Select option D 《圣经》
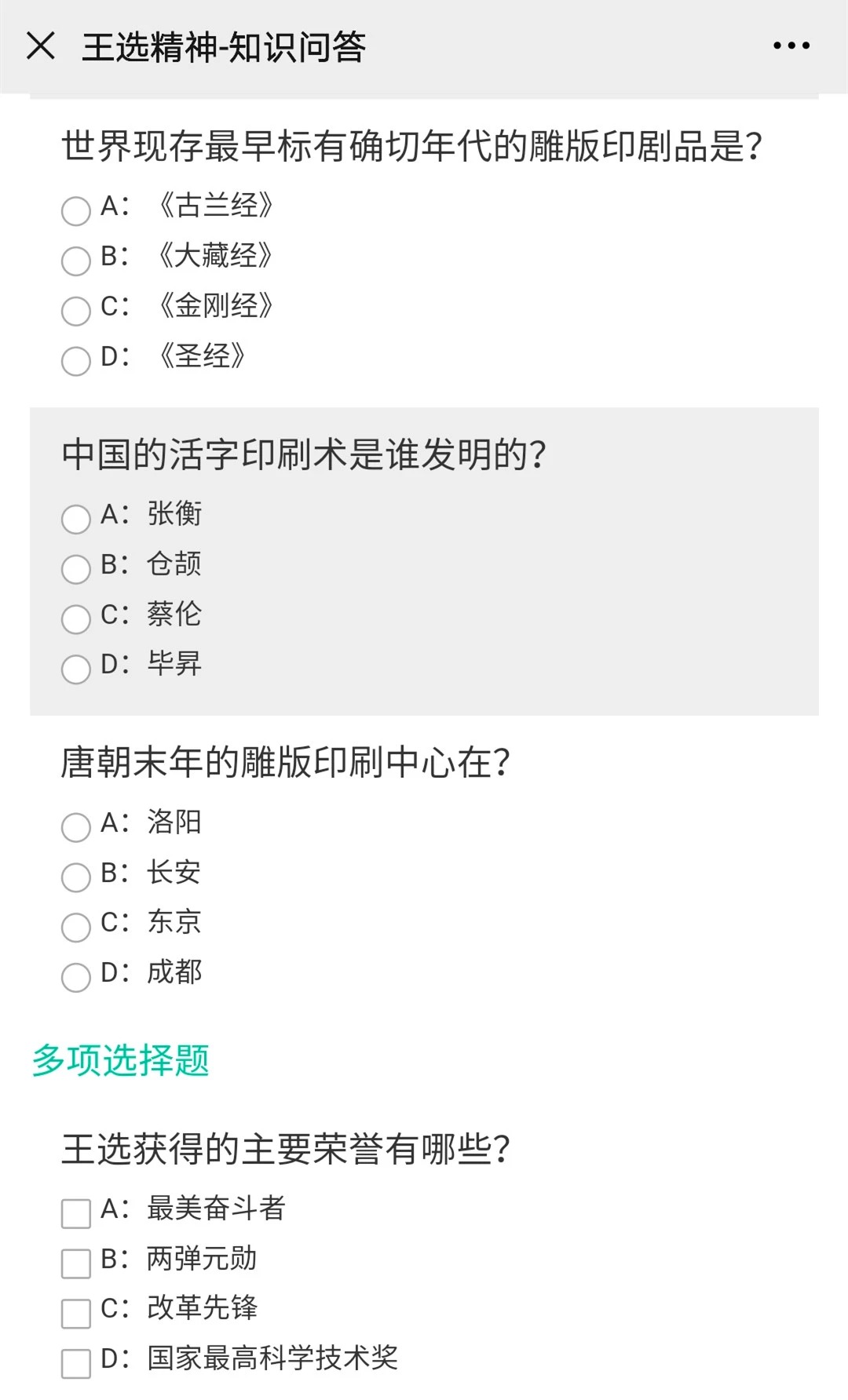This screenshot has width=848, height=1400. [x=76, y=361]
